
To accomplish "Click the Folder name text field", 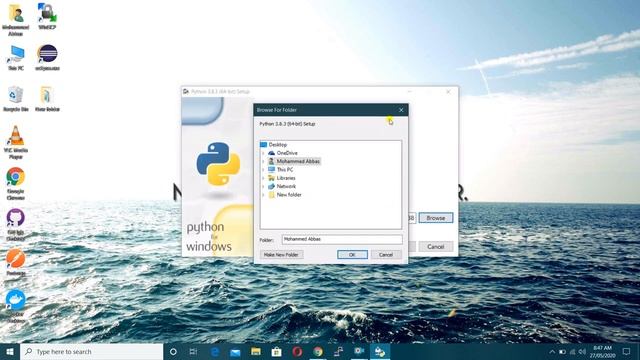I will (342, 239).
